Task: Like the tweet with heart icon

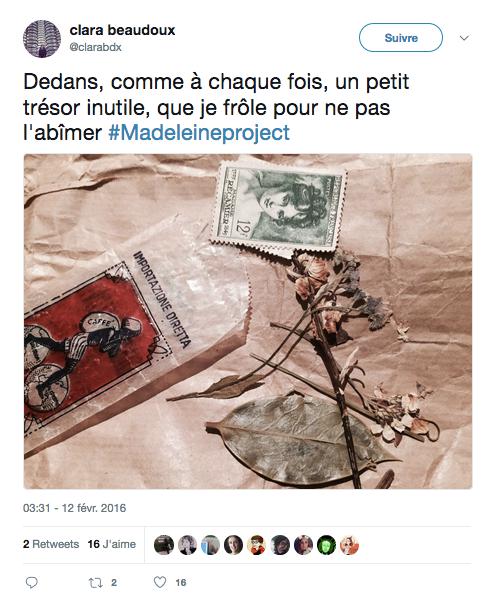Action: (160, 582)
